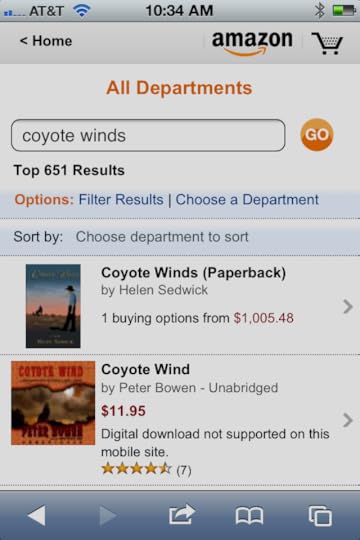Tap the < Home back button
The height and width of the screenshot is (540, 360).
[46, 41]
